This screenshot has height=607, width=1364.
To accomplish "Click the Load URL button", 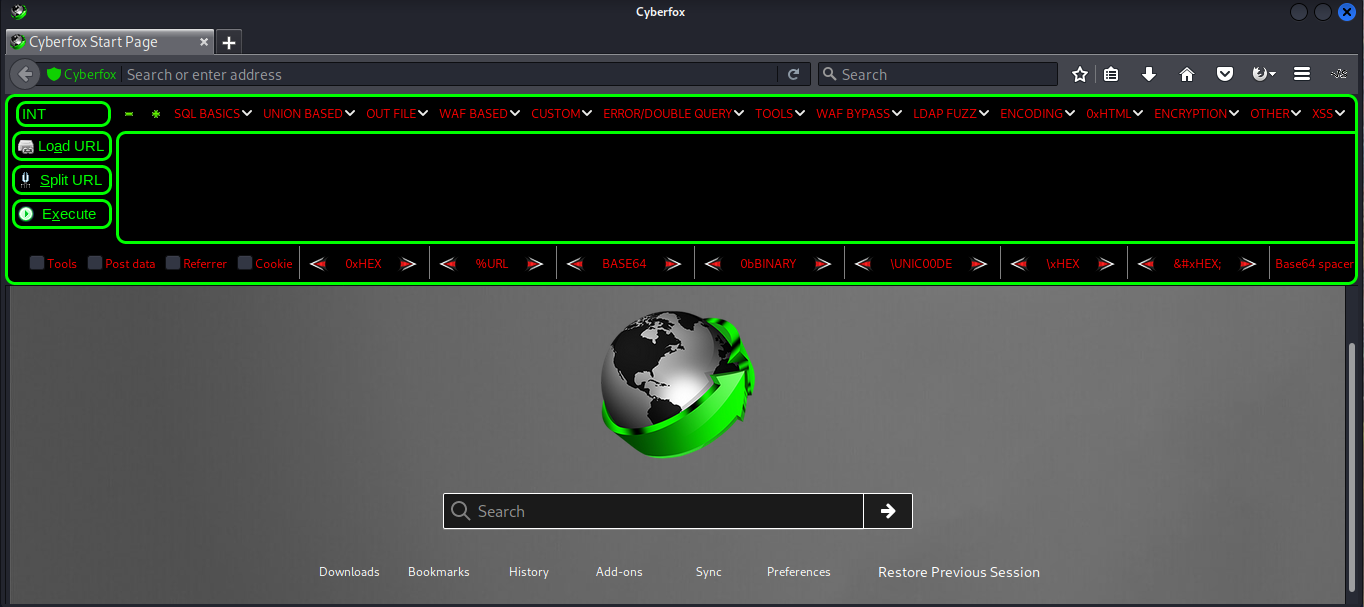I will [61, 146].
